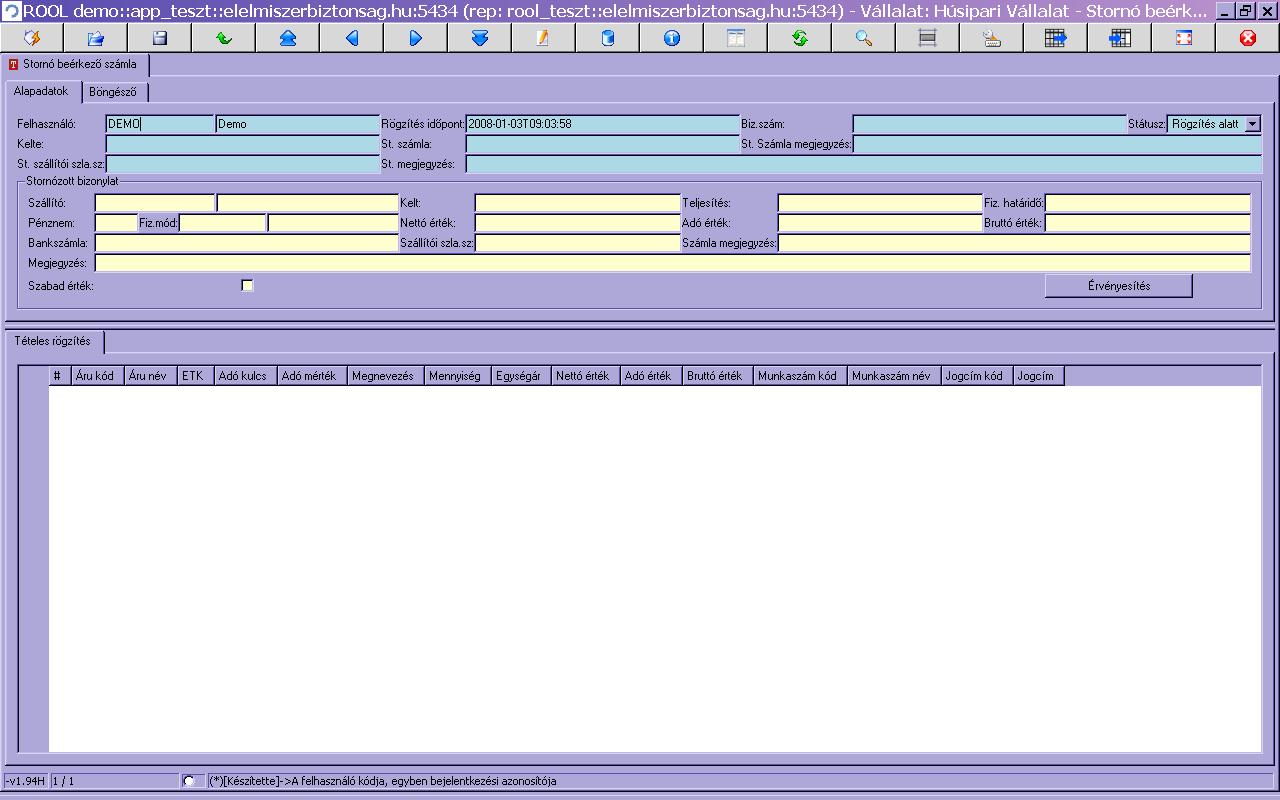Screen dimensions: 1280x800
Task: Click the Nettó érték column header
Action: pos(583,376)
